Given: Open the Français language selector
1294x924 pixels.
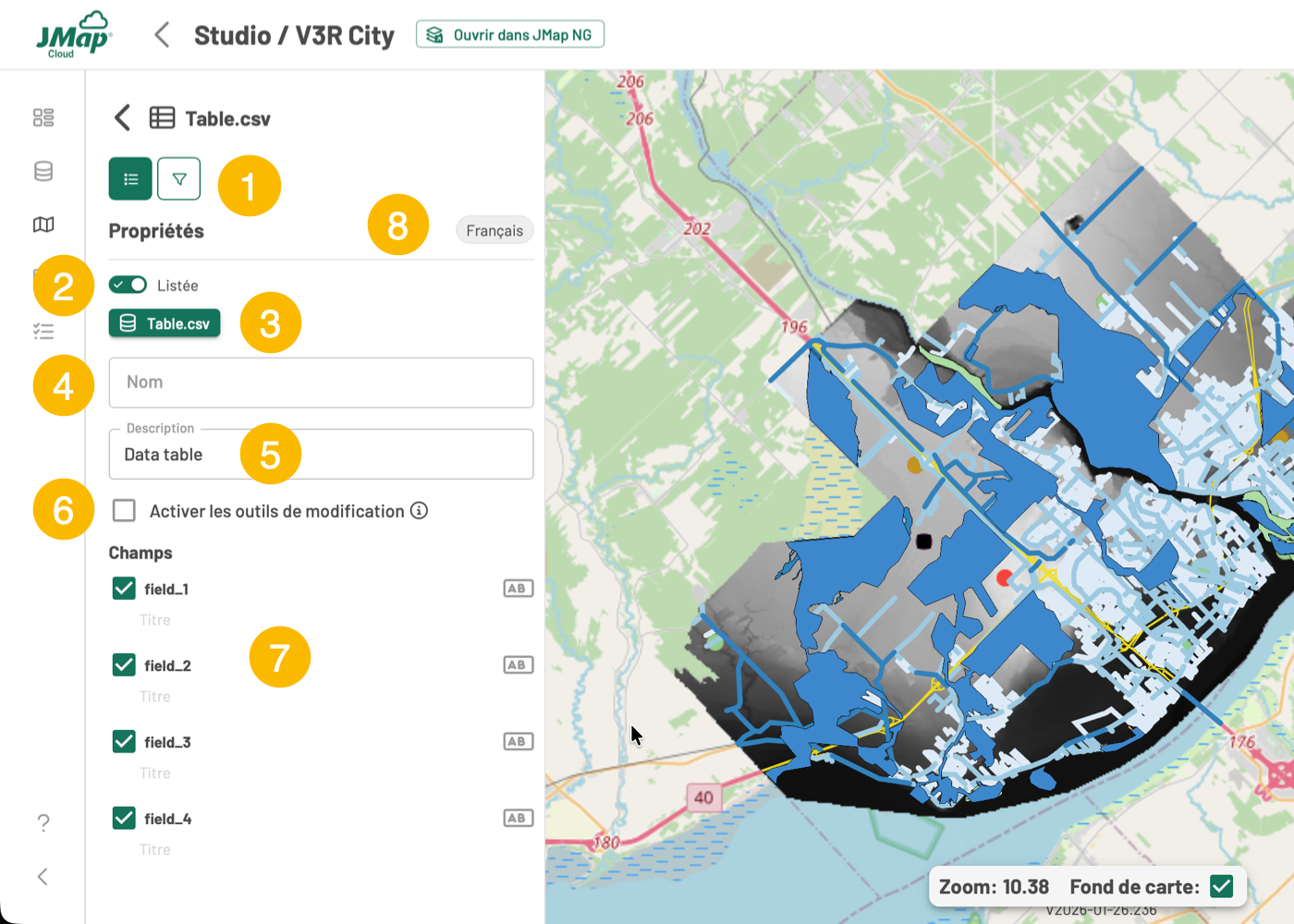Looking at the screenshot, I should pyautogui.click(x=494, y=230).
